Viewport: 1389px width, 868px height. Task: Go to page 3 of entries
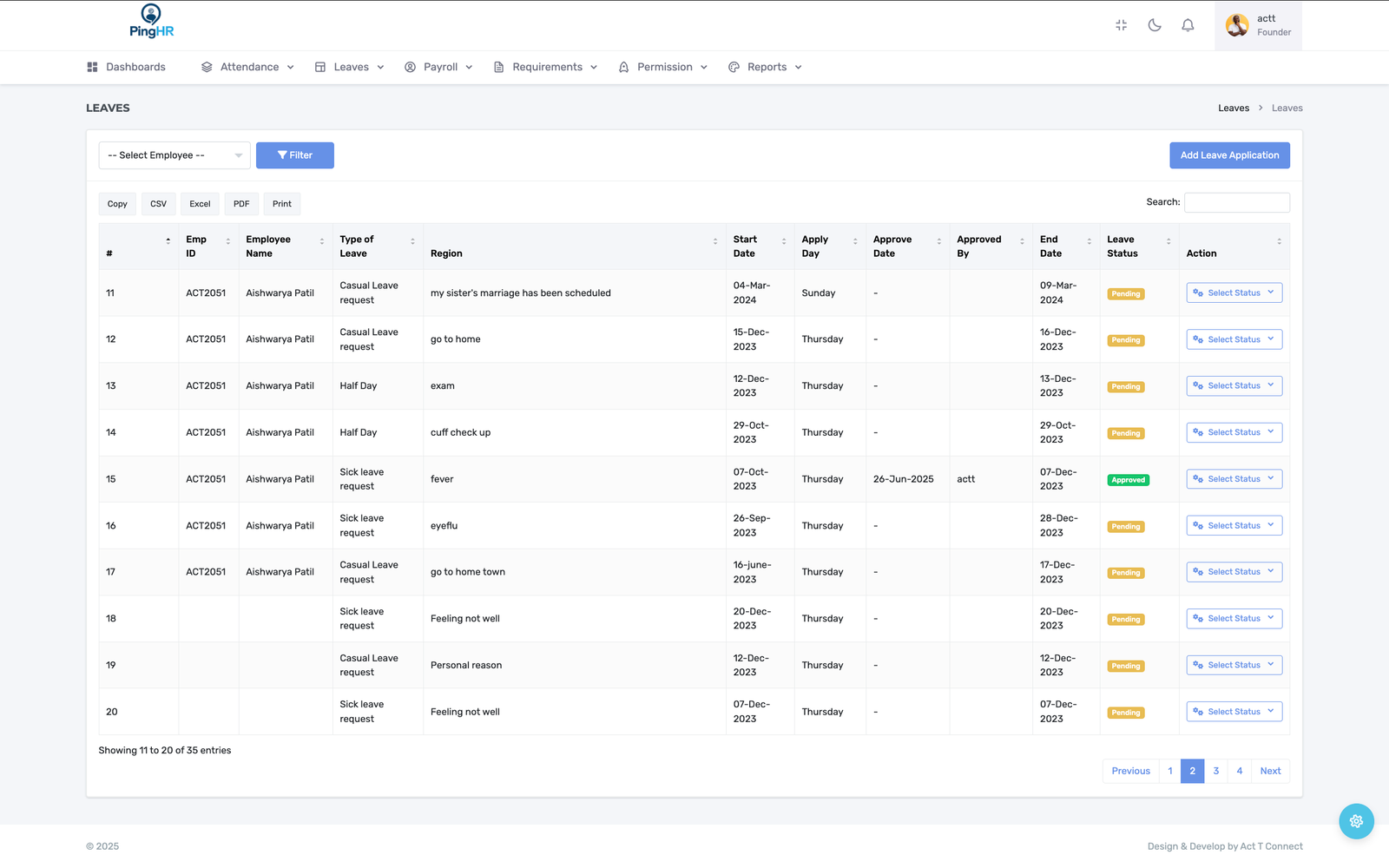tap(1215, 771)
